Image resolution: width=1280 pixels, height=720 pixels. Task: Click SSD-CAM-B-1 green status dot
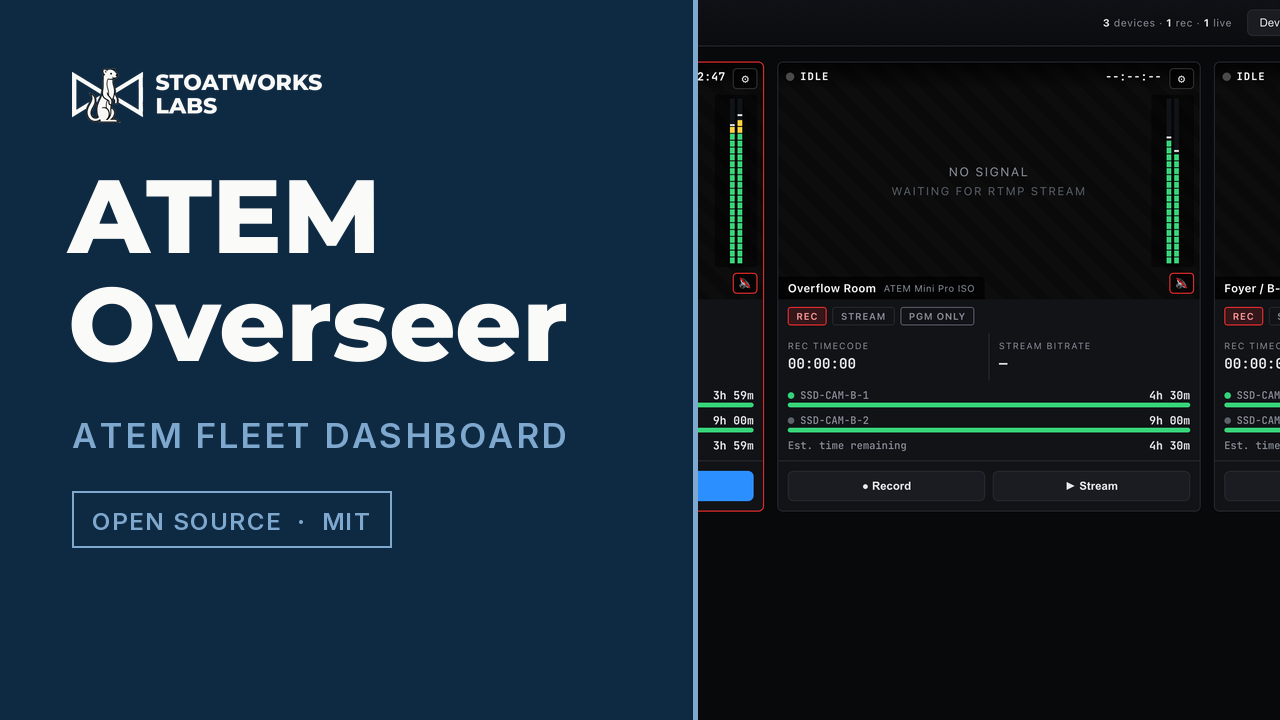click(x=791, y=396)
